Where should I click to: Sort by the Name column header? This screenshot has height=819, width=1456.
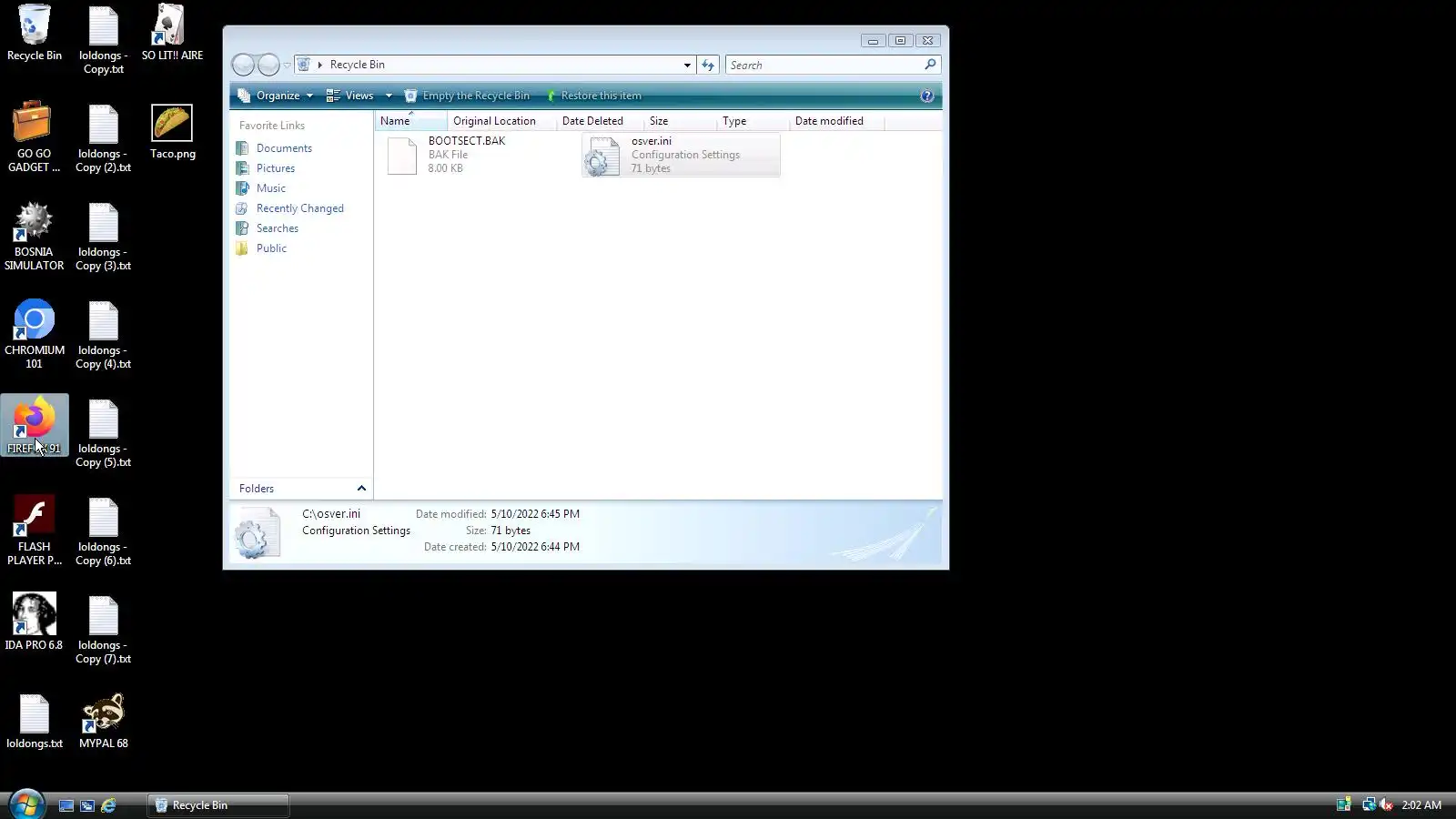(x=411, y=121)
